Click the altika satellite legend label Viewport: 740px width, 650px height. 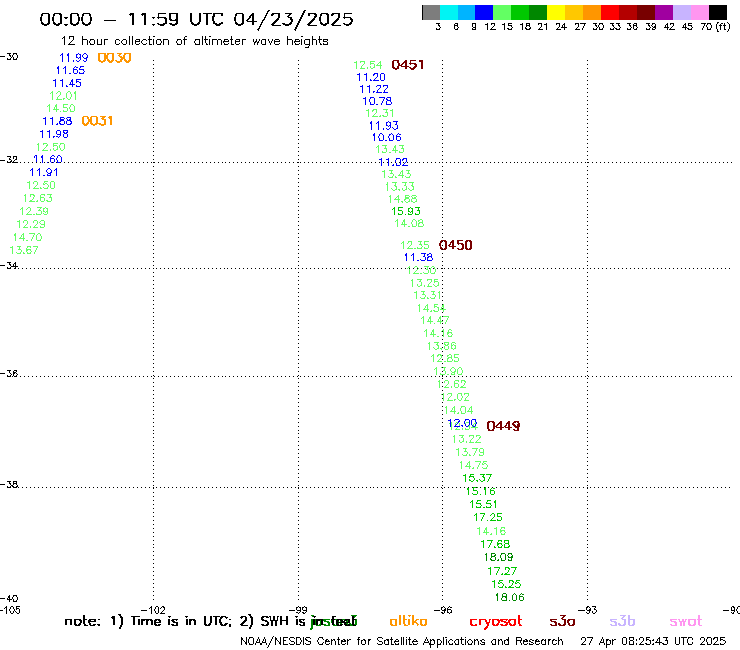tap(408, 621)
